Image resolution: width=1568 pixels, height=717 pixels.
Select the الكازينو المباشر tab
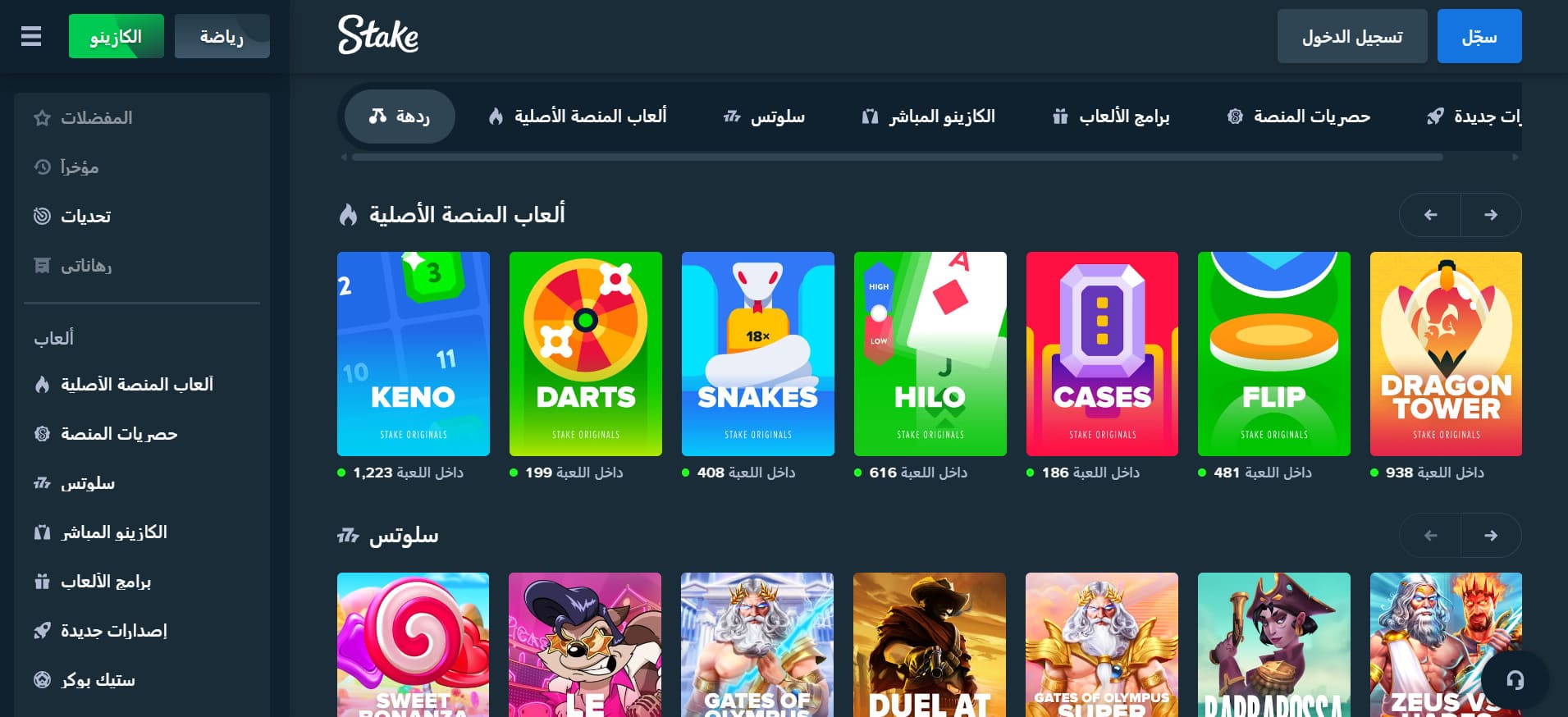928,116
